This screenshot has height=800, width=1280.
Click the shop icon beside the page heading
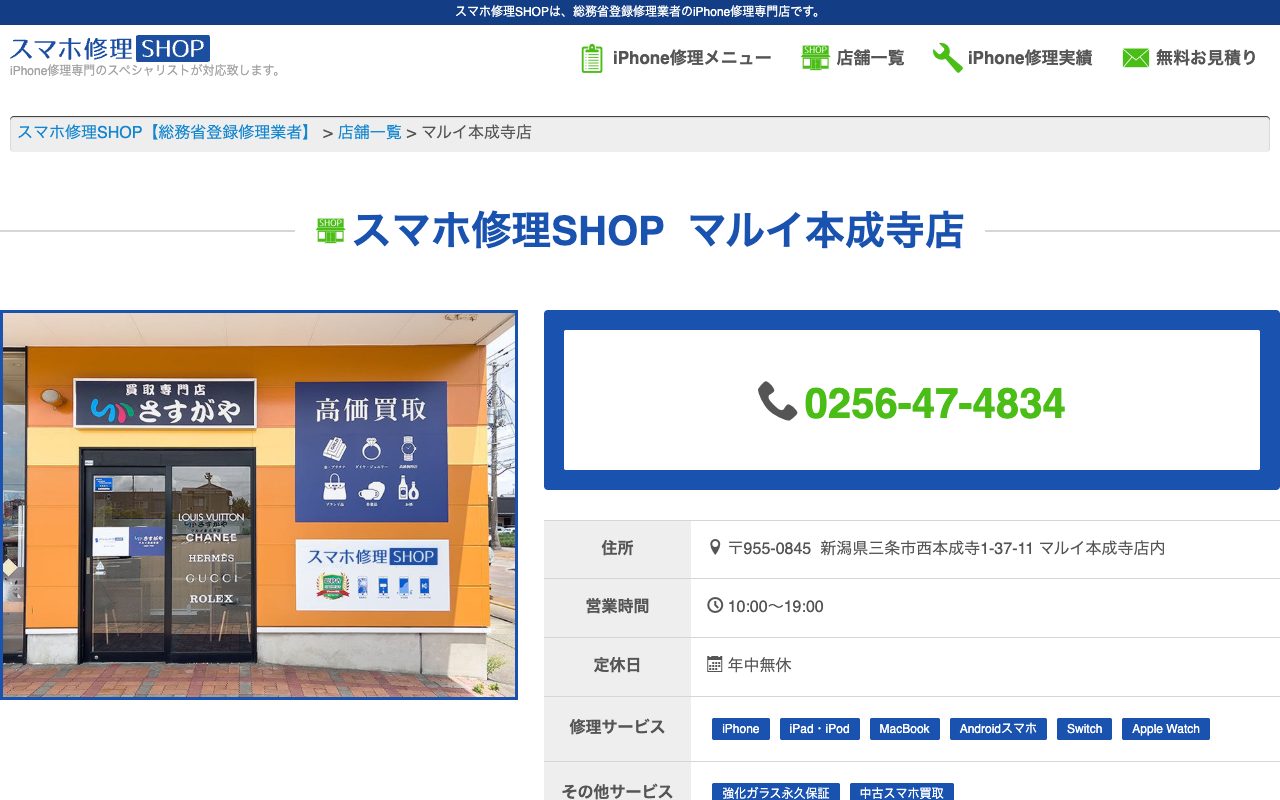330,231
